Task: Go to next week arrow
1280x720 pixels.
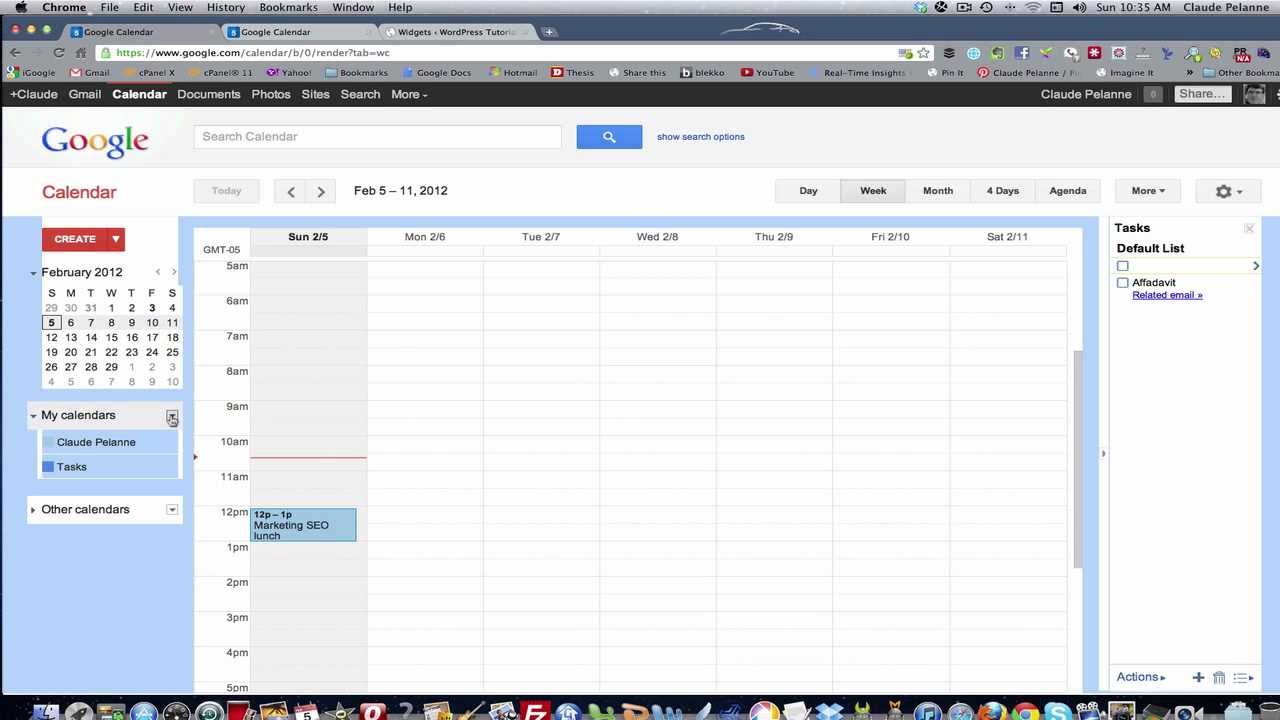Action: [321, 191]
